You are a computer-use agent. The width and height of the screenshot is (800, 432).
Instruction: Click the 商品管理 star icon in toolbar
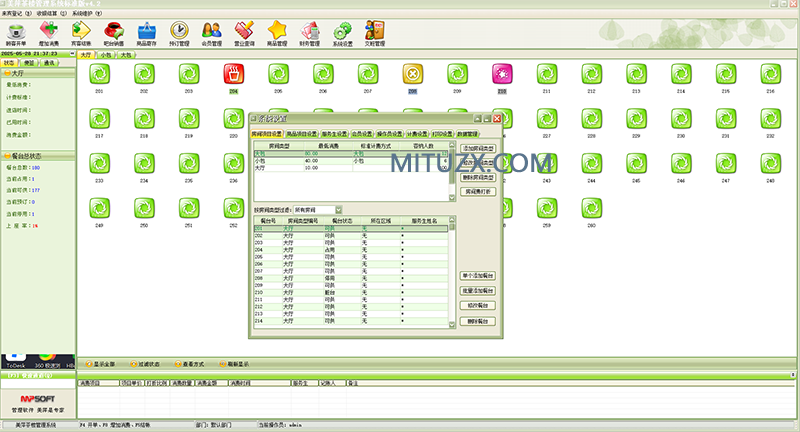pyautogui.click(x=275, y=32)
